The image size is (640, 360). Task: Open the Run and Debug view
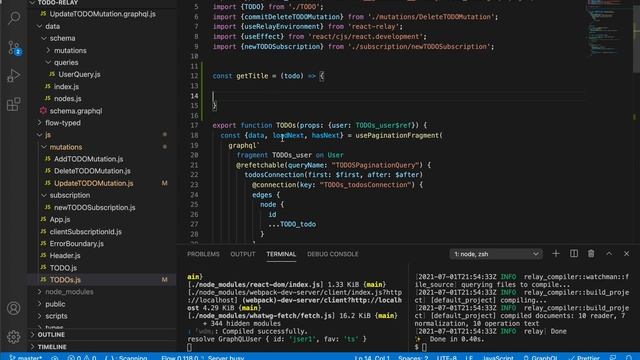[14, 75]
